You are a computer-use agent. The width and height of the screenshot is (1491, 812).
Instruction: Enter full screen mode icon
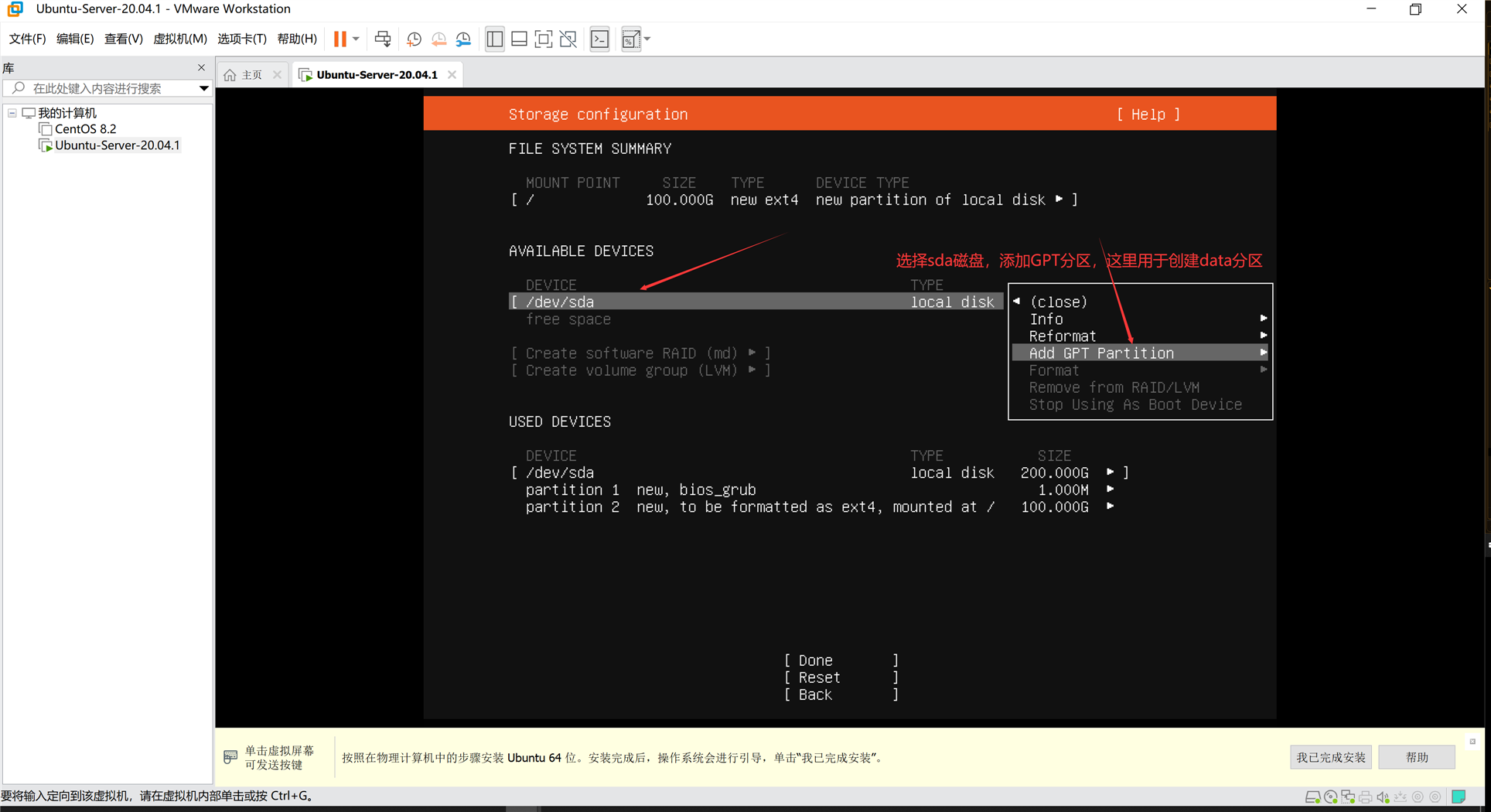coord(544,39)
